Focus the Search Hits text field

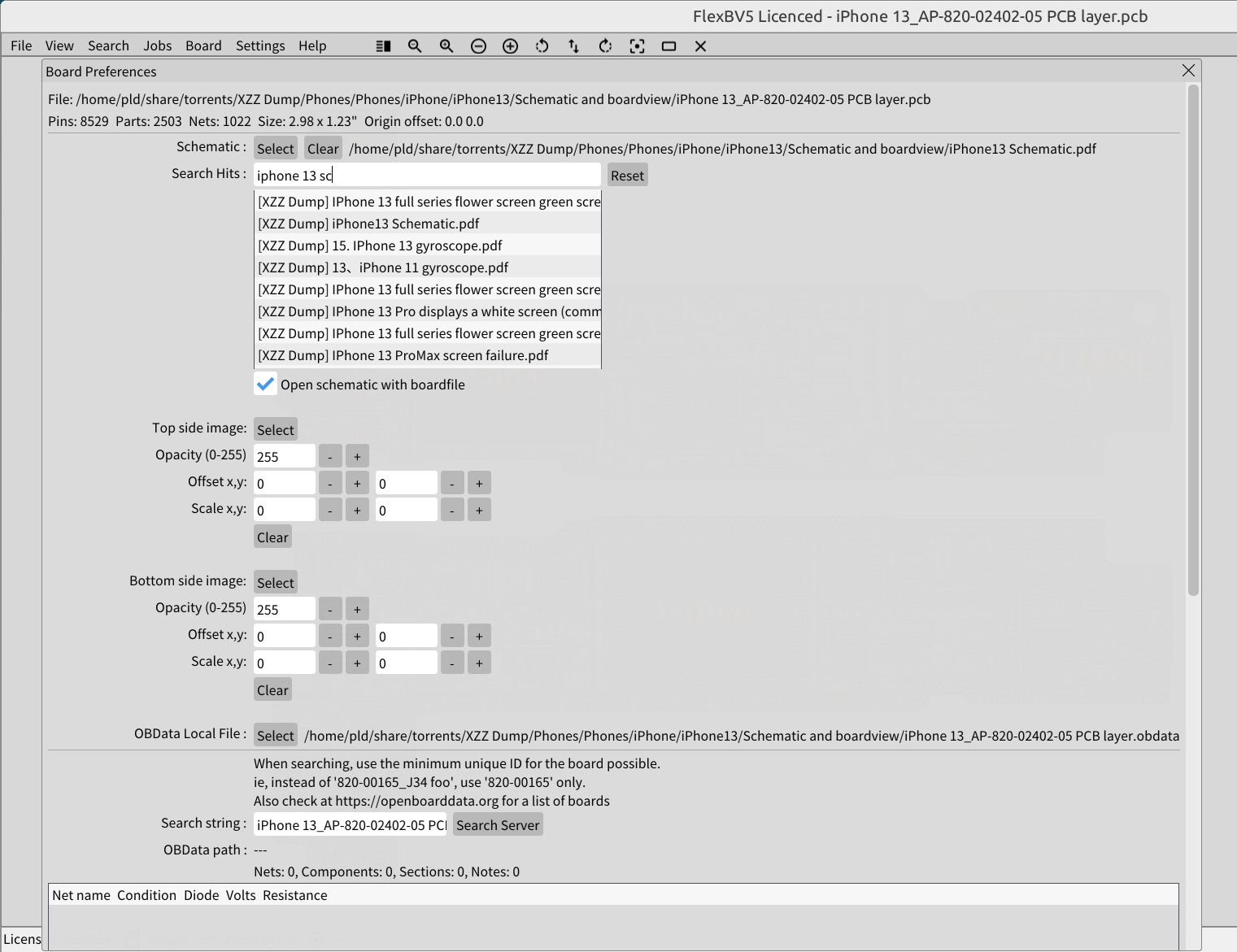pos(427,175)
